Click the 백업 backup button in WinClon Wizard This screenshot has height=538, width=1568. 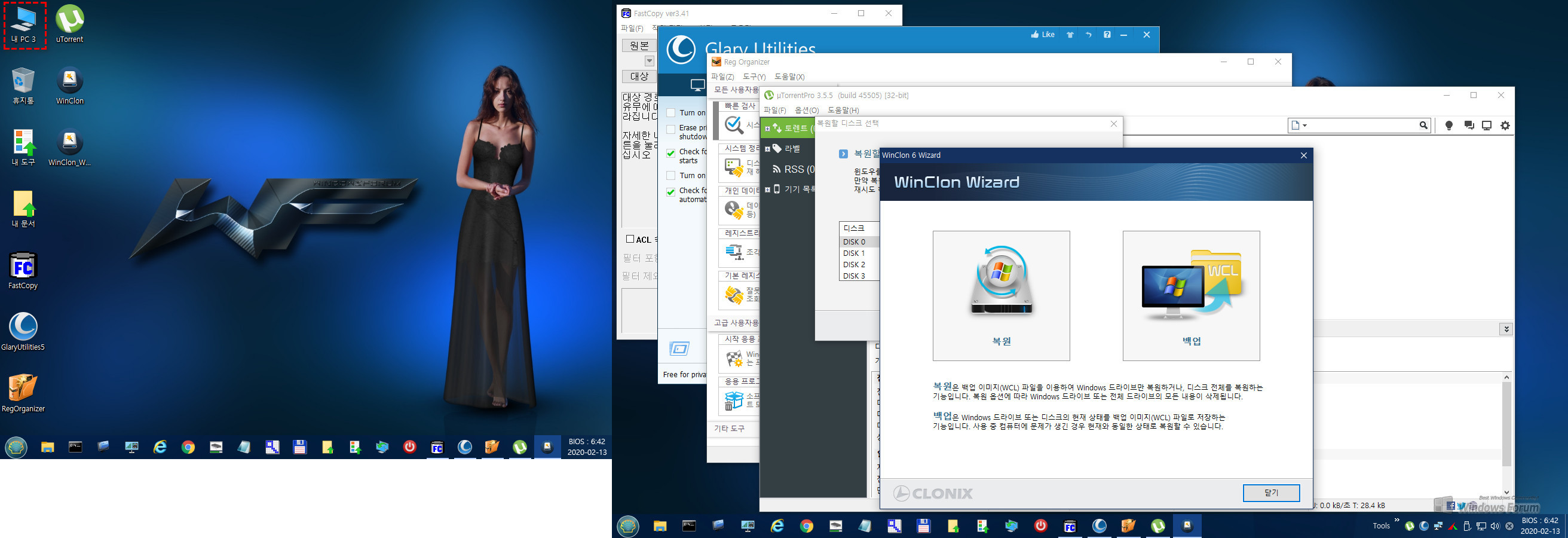point(1191,296)
